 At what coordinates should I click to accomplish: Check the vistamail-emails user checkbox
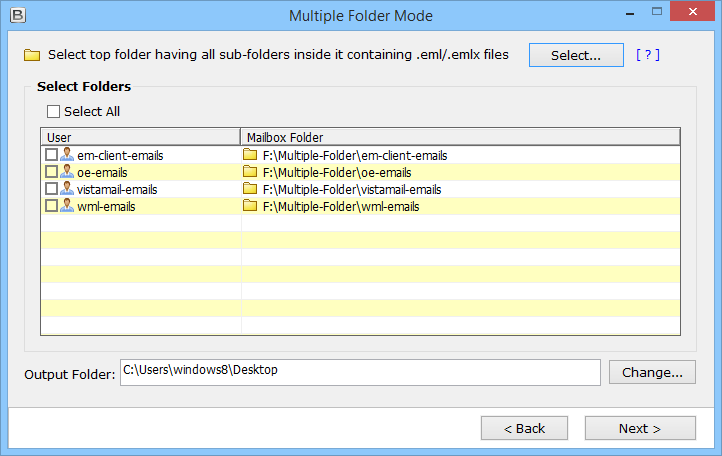point(52,188)
